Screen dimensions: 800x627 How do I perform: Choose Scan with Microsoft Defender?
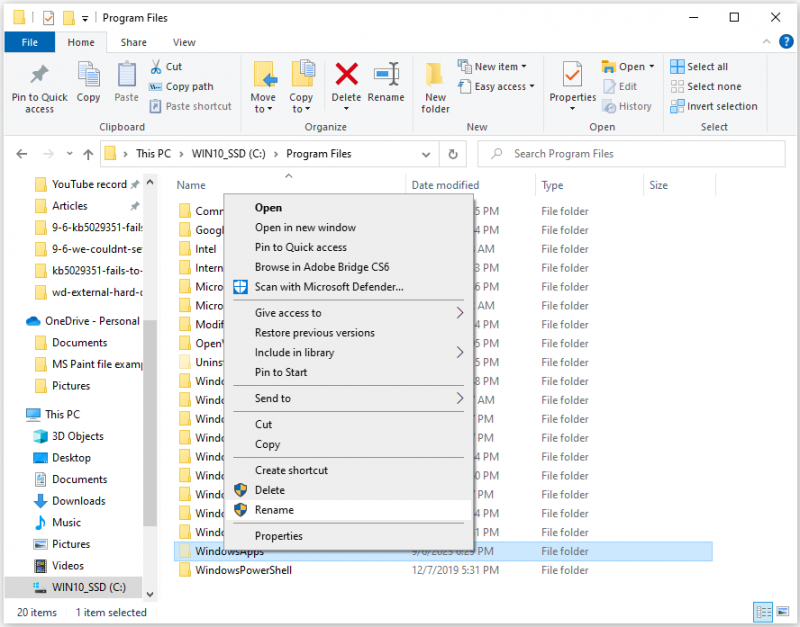point(349,287)
